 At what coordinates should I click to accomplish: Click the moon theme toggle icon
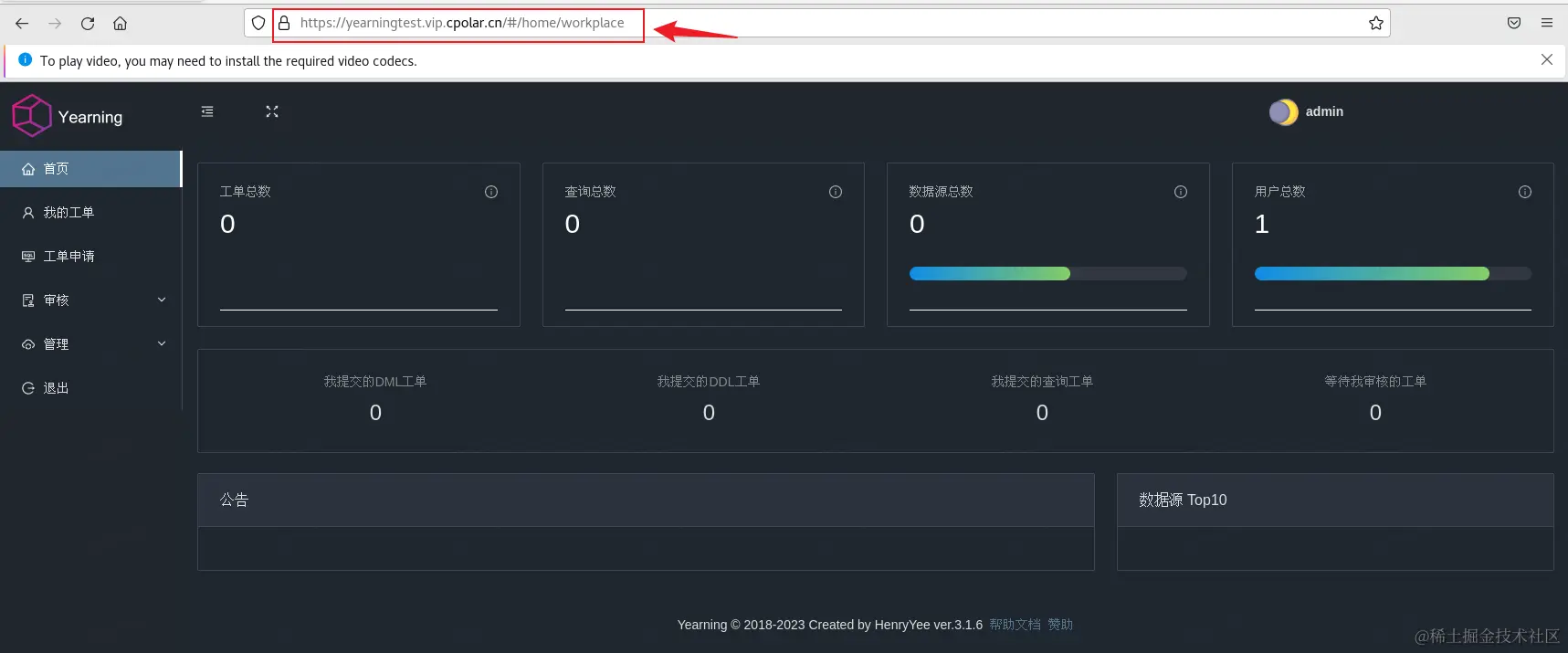[x=1283, y=111]
